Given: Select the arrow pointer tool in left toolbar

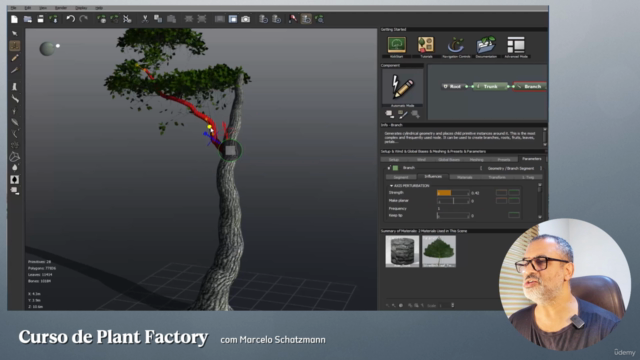Looking at the screenshot, I should [x=15, y=33].
